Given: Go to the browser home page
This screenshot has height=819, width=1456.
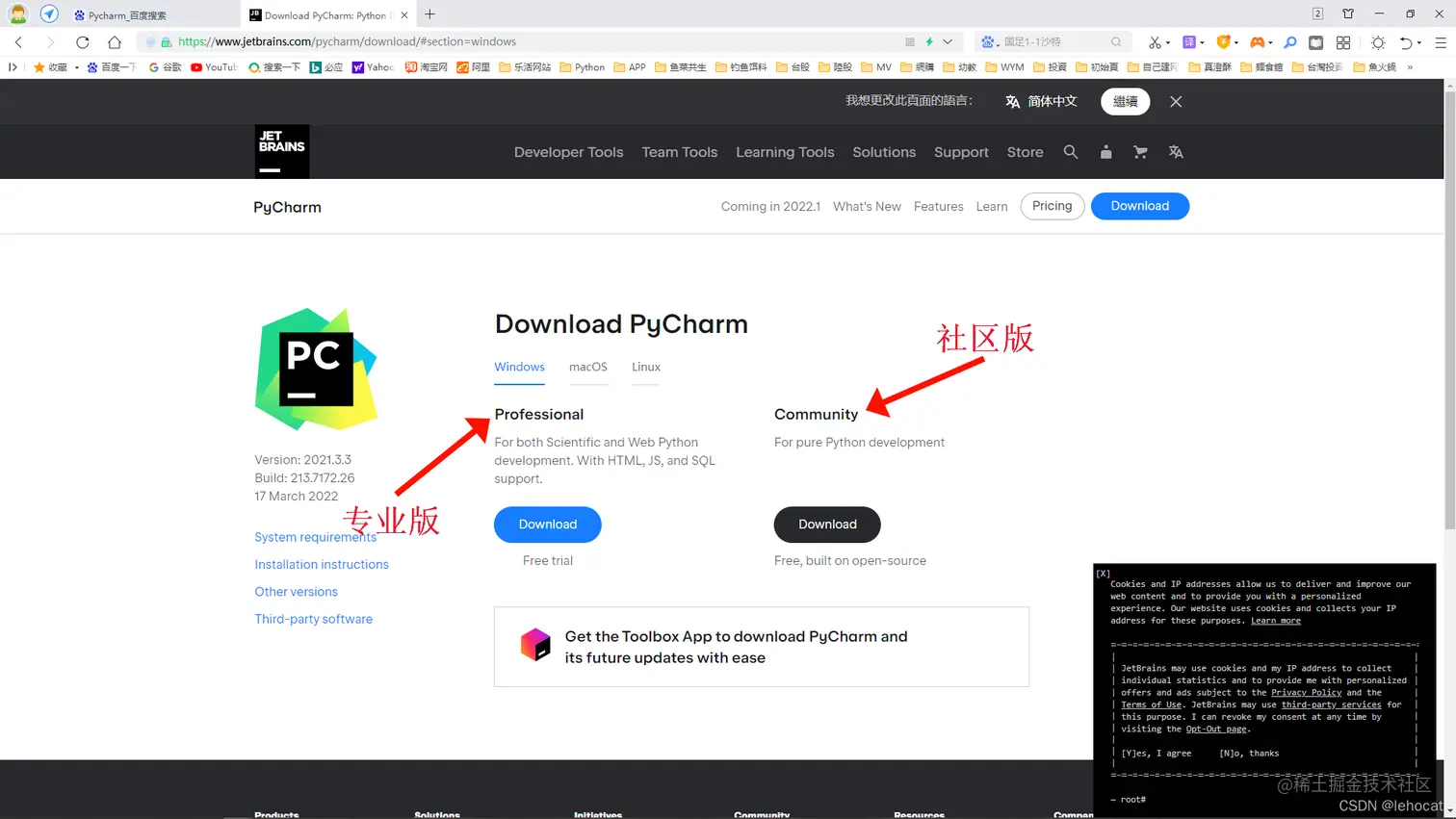Looking at the screenshot, I should pyautogui.click(x=115, y=41).
